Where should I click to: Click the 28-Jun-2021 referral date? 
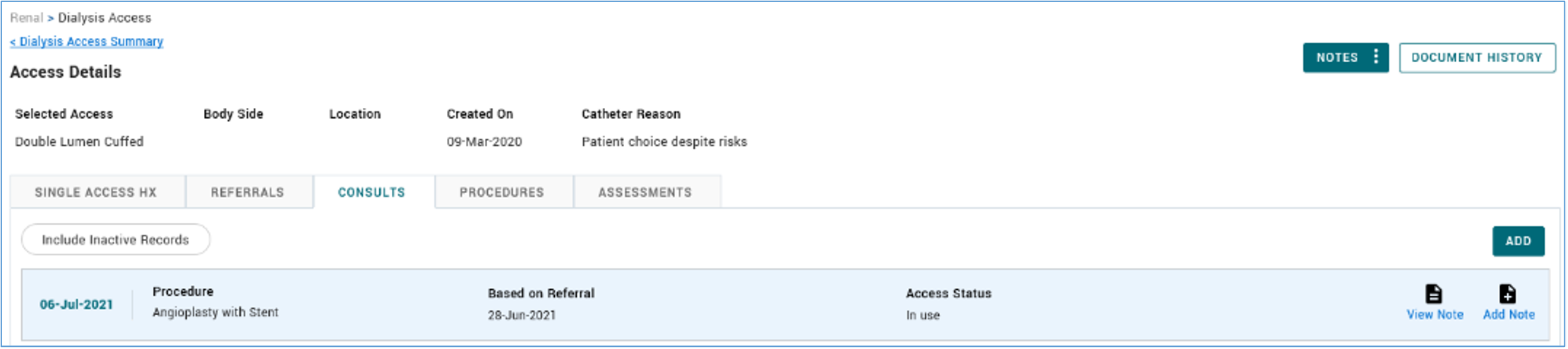[x=522, y=315]
